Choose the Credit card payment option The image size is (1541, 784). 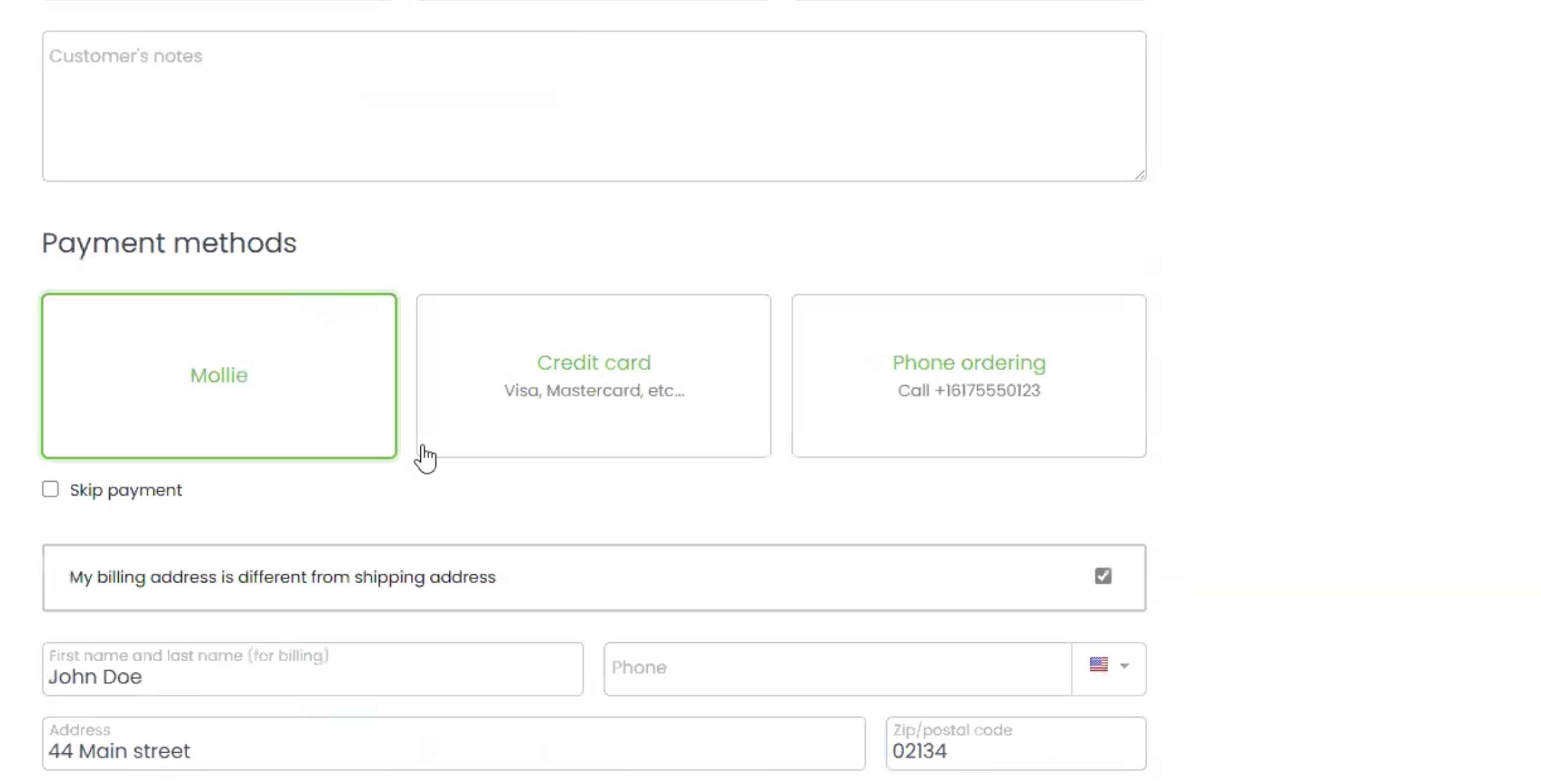click(x=593, y=375)
